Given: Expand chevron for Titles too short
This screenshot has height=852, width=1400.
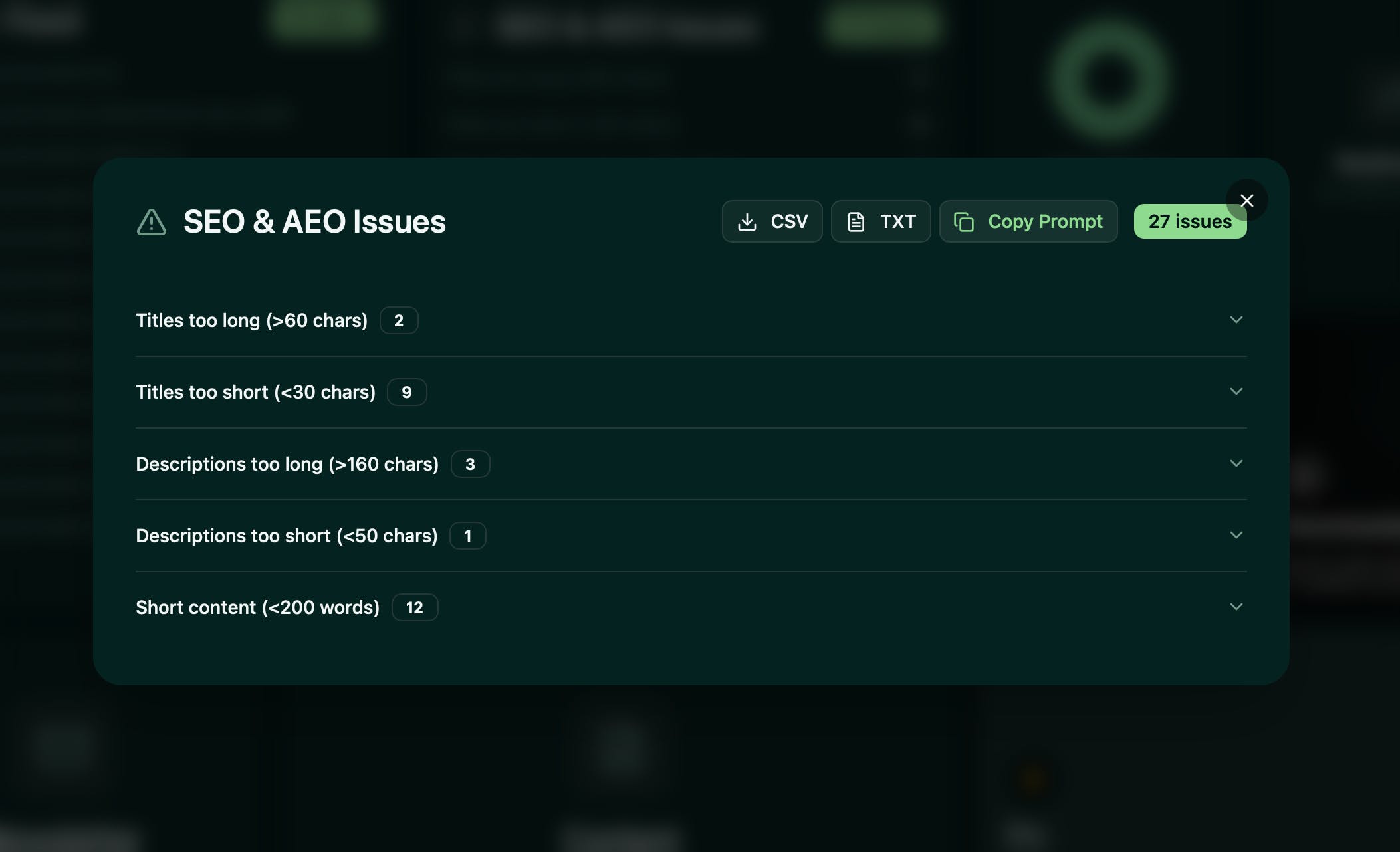Looking at the screenshot, I should click(1236, 391).
